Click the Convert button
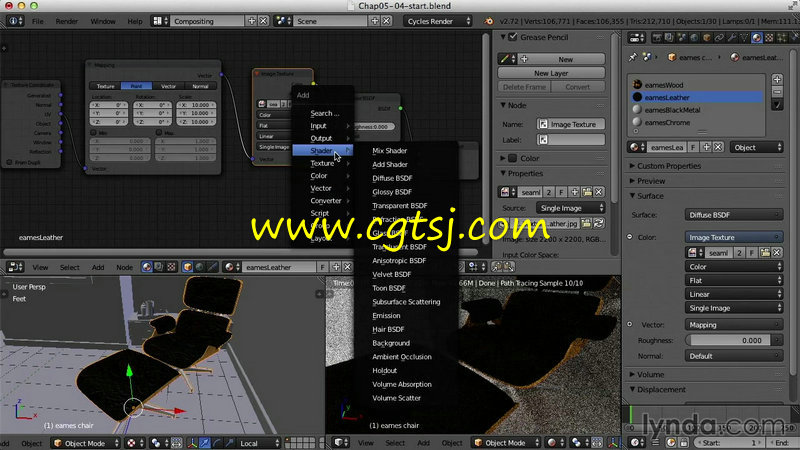The image size is (800, 450). (x=578, y=87)
